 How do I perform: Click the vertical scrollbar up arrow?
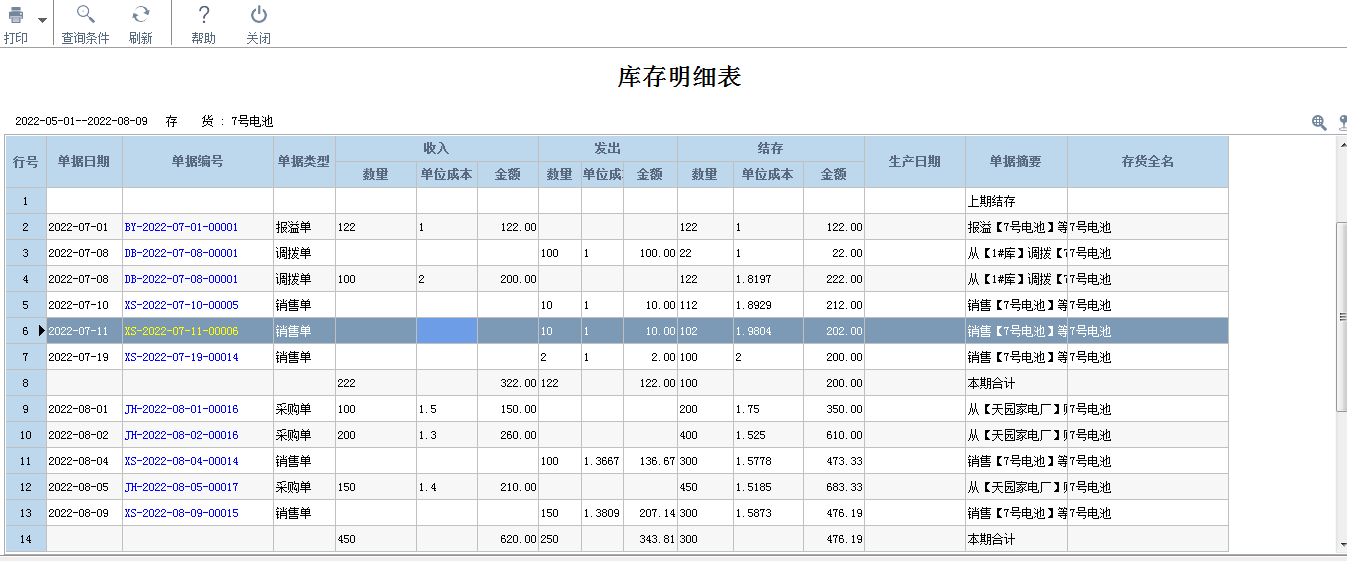[1341, 144]
